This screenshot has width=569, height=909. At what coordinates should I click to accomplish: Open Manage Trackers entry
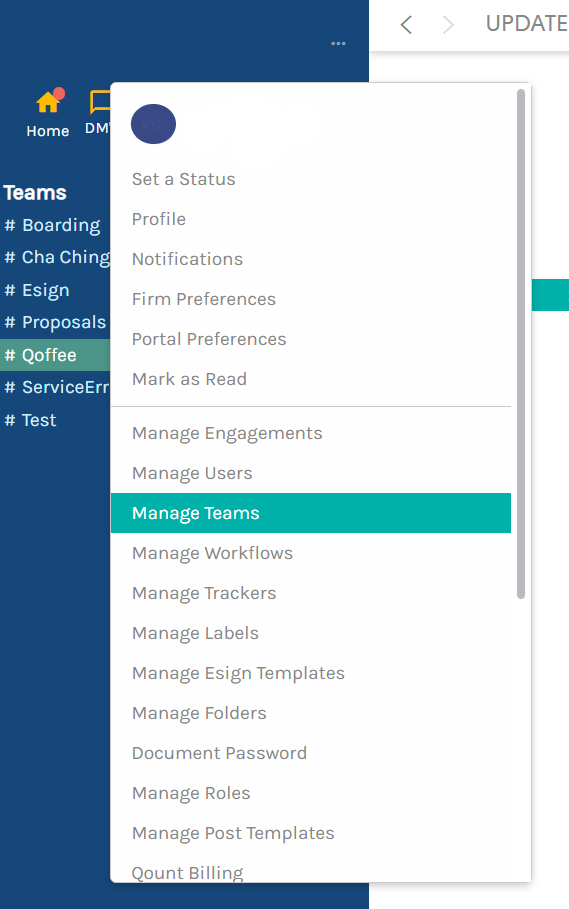pos(204,593)
